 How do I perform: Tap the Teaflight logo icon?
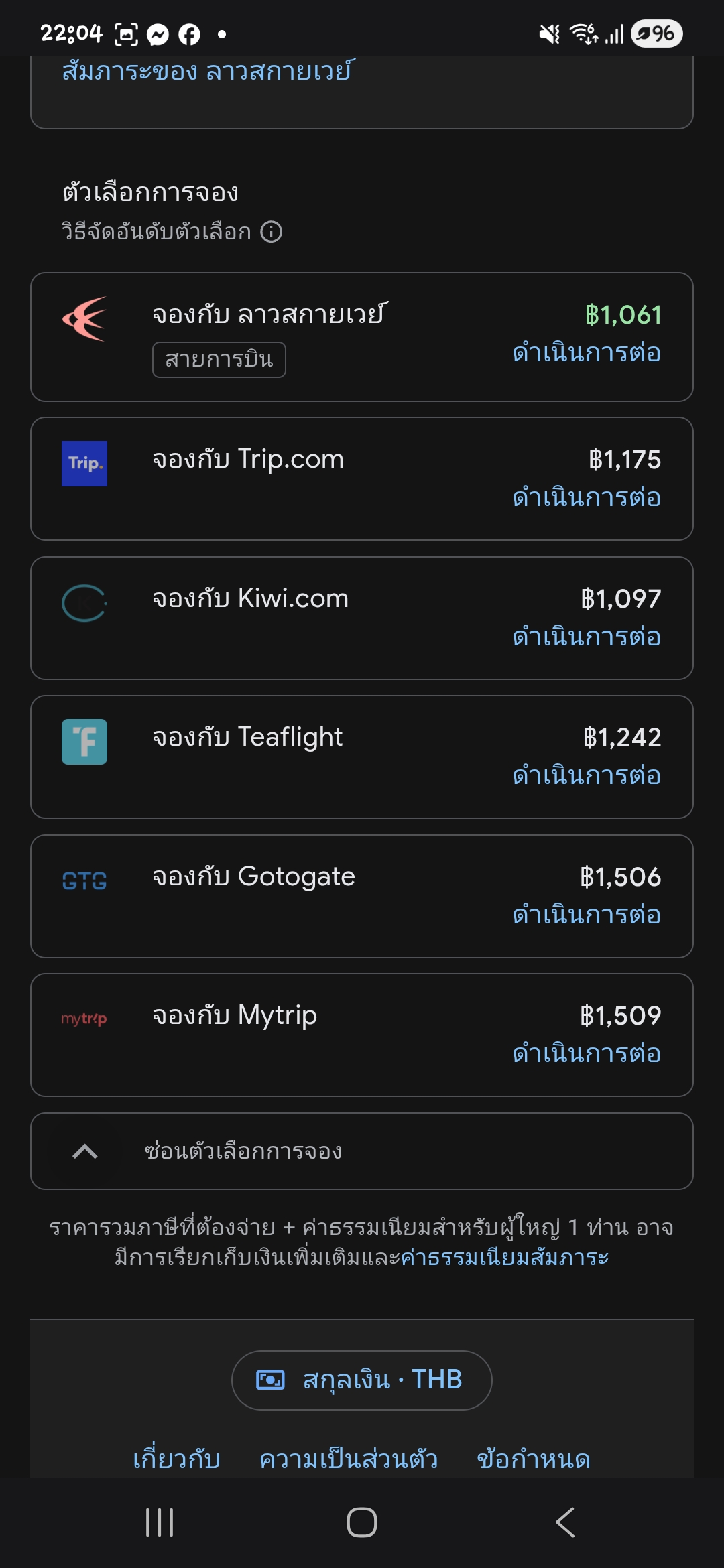pos(84,742)
